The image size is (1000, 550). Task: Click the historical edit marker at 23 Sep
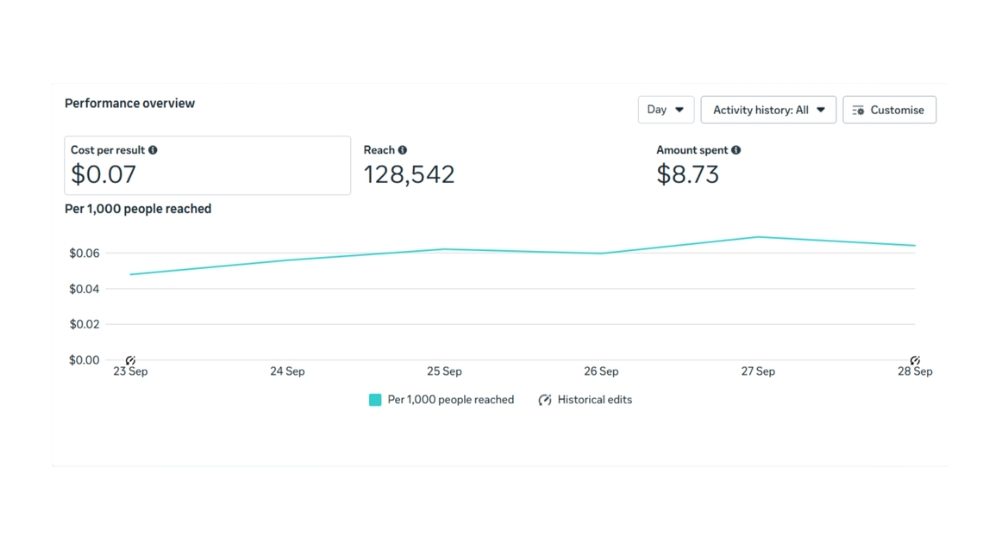(130, 360)
